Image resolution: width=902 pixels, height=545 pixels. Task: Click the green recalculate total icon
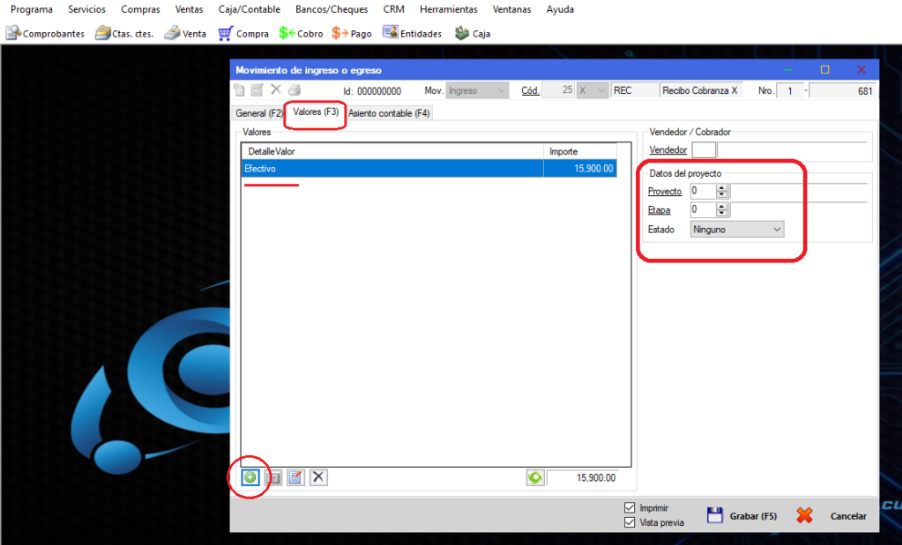pos(535,478)
